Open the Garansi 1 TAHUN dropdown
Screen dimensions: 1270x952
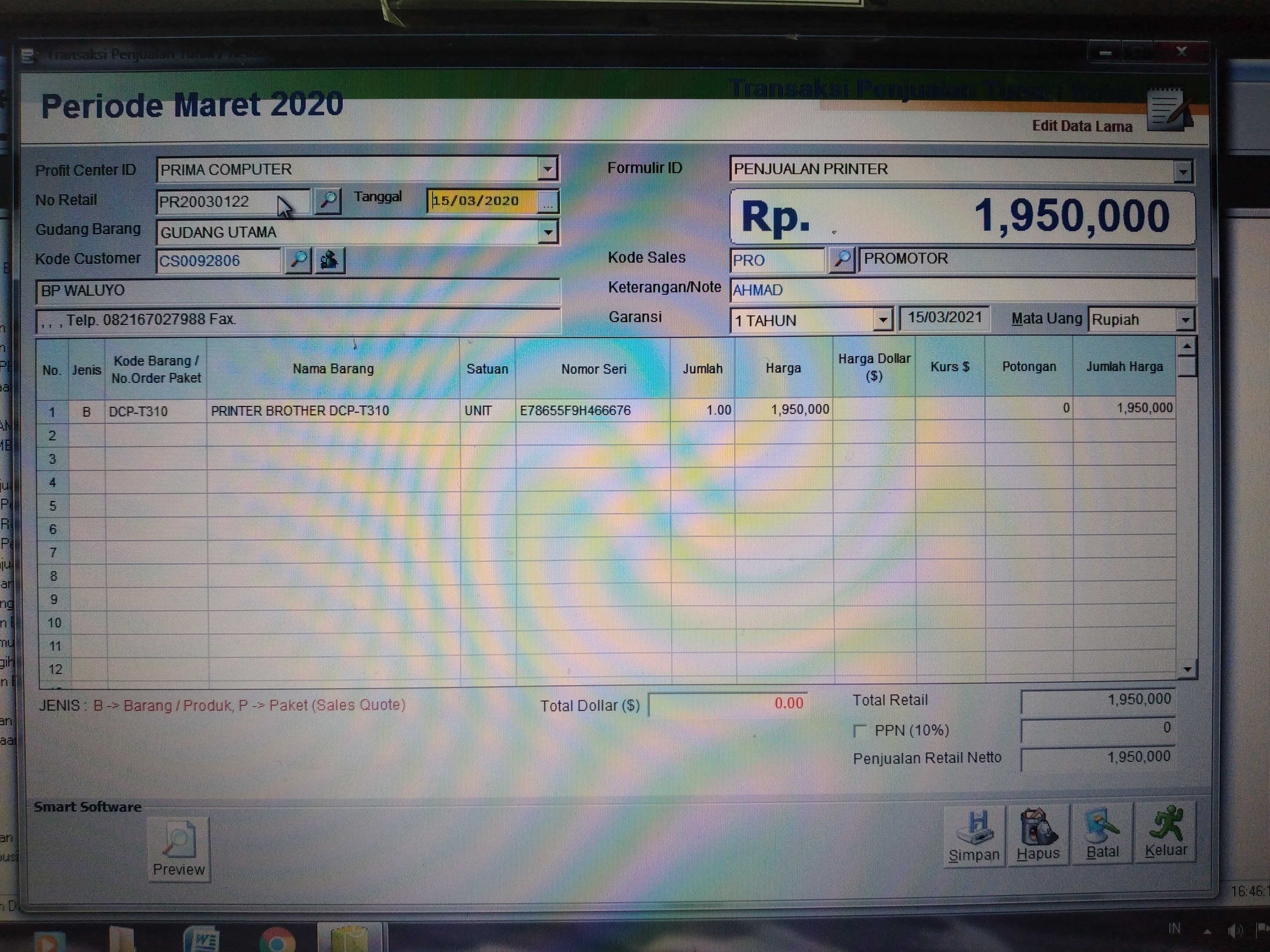[883, 320]
